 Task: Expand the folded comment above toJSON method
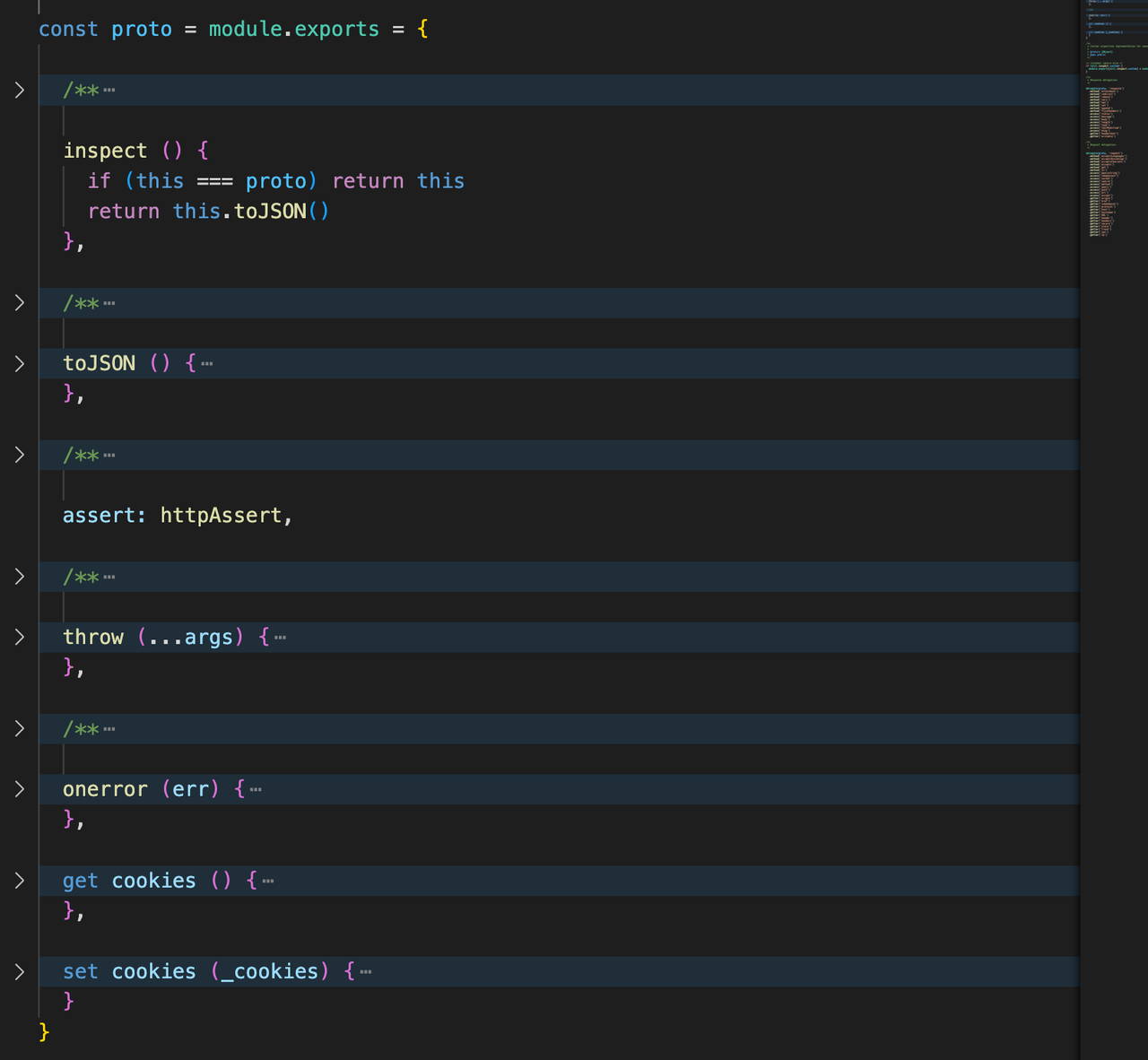(20, 303)
